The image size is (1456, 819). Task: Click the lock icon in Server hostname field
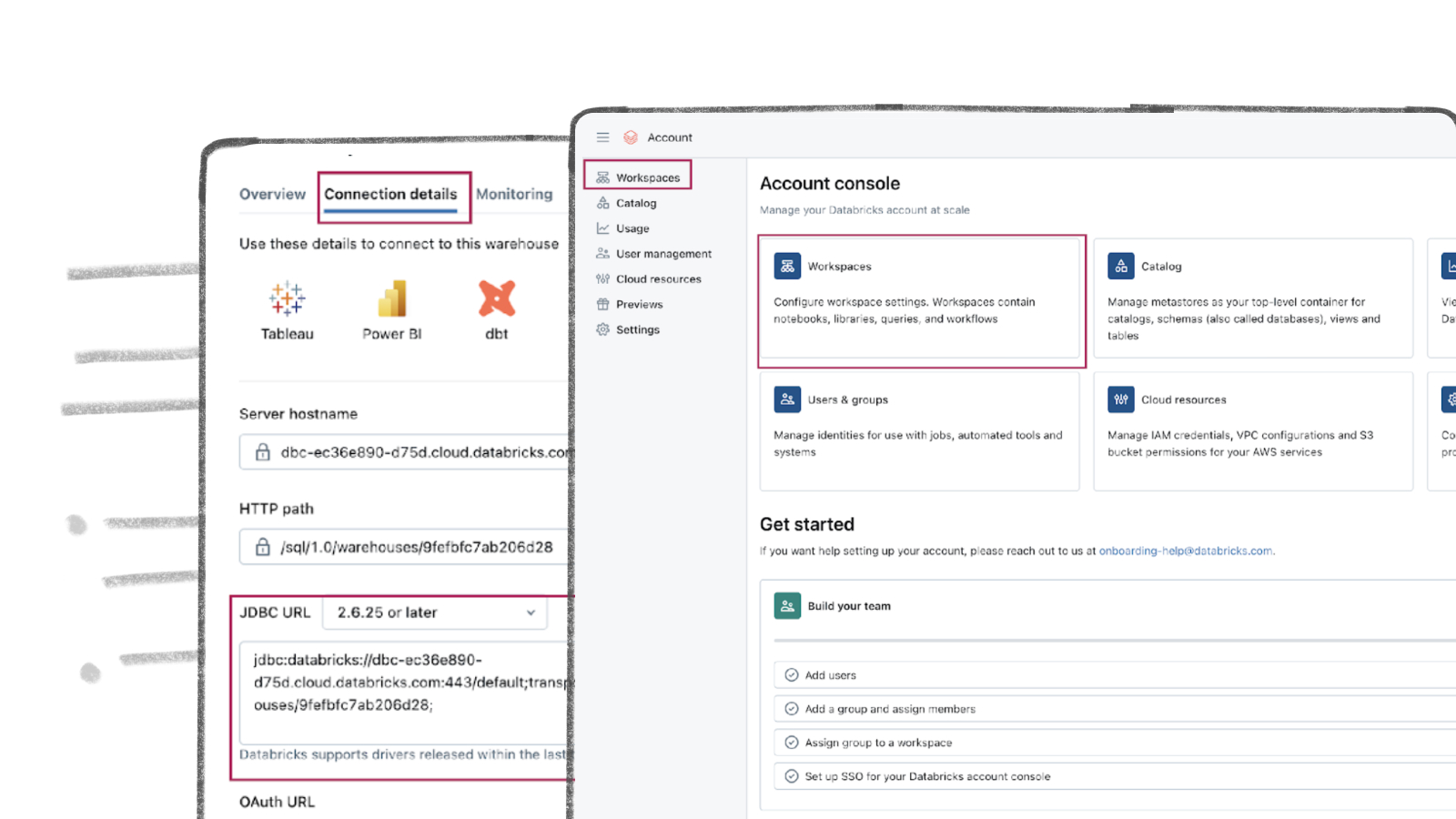tap(263, 451)
